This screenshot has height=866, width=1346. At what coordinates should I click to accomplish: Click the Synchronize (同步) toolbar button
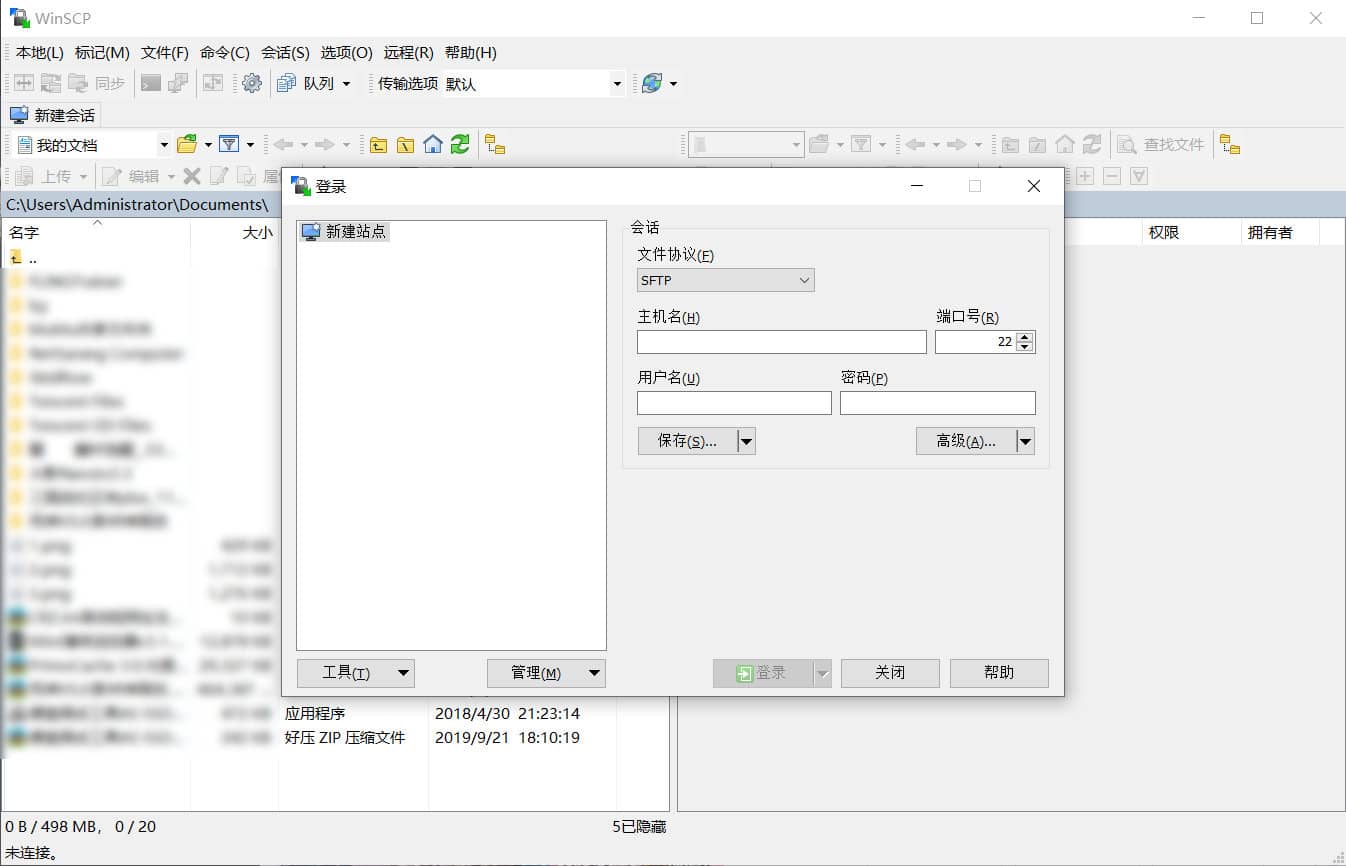click(97, 83)
